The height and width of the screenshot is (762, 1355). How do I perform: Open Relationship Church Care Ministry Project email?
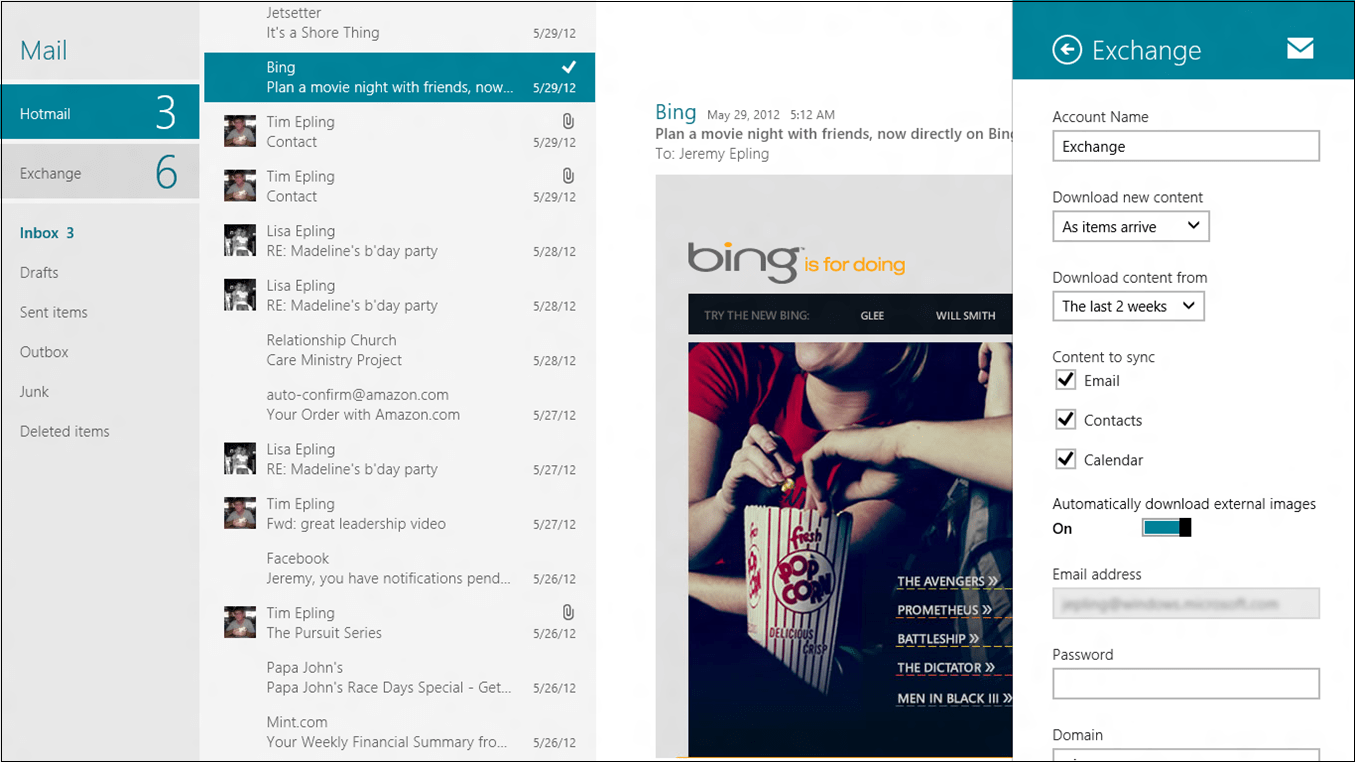click(x=399, y=350)
